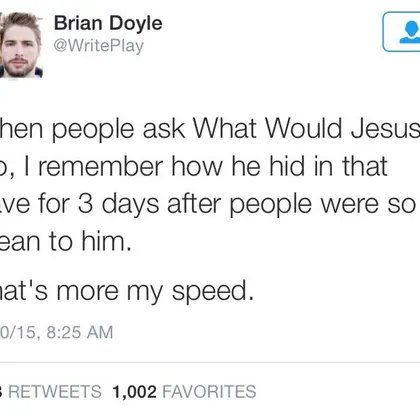Image resolution: width=420 pixels, height=420 pixels.
Task: Click the divider line above retweet stats
Action: (x=210, y=362)
